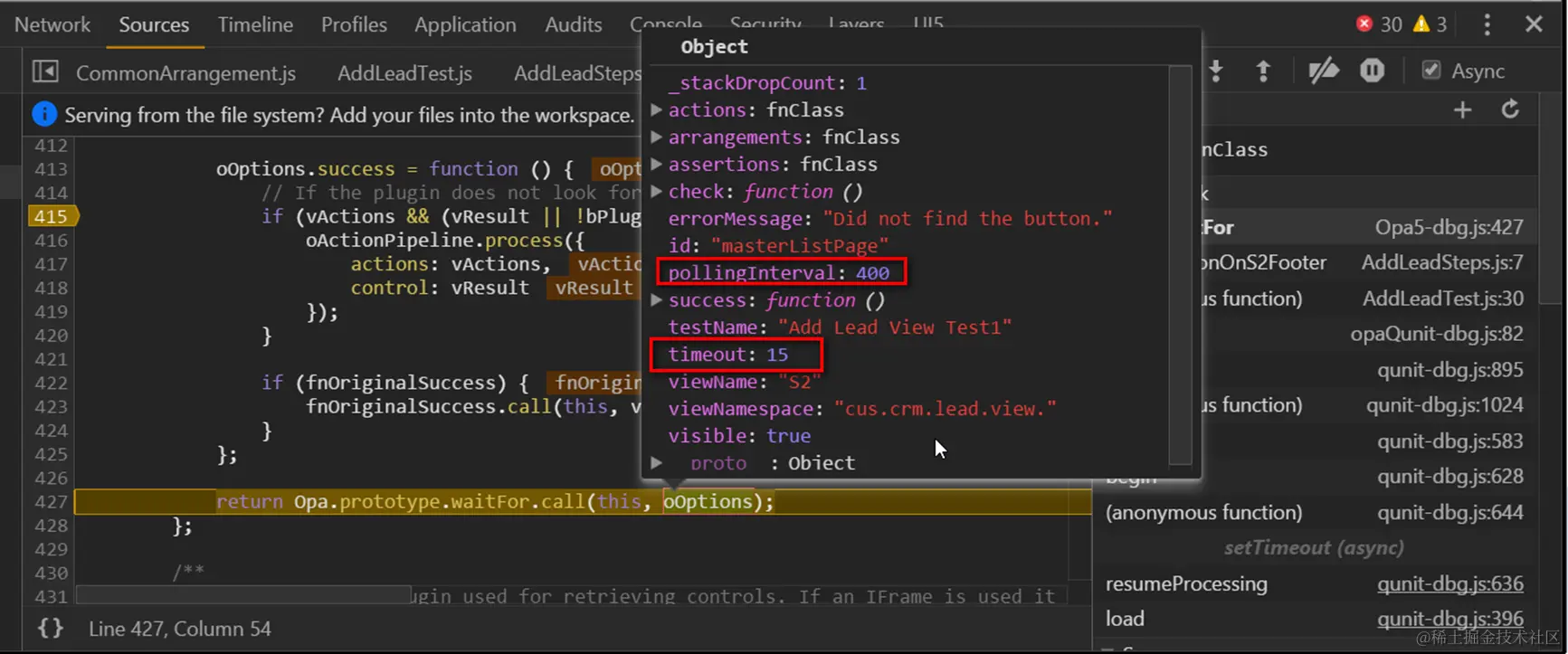Open qunit-dbg.js:895 source link
Image resolution: width=1568 pixels, height=654 pixels.
1450,370
